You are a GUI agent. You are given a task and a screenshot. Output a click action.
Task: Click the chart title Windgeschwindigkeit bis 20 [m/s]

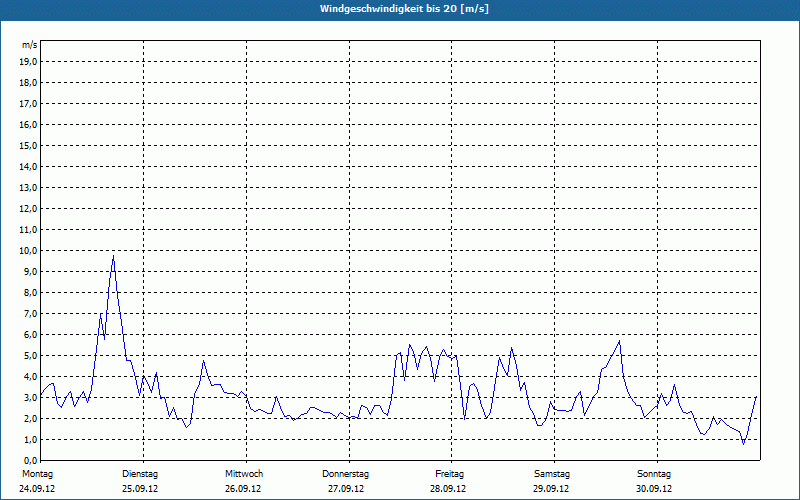pyautogui.click(x=404, y=9)
